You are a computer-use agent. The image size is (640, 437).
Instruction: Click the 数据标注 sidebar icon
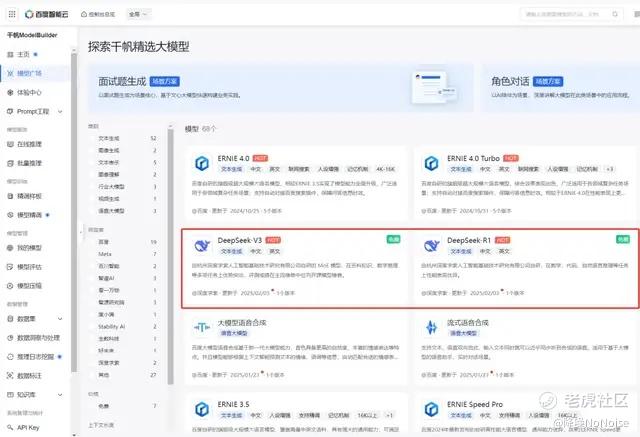tap(10, 375)
